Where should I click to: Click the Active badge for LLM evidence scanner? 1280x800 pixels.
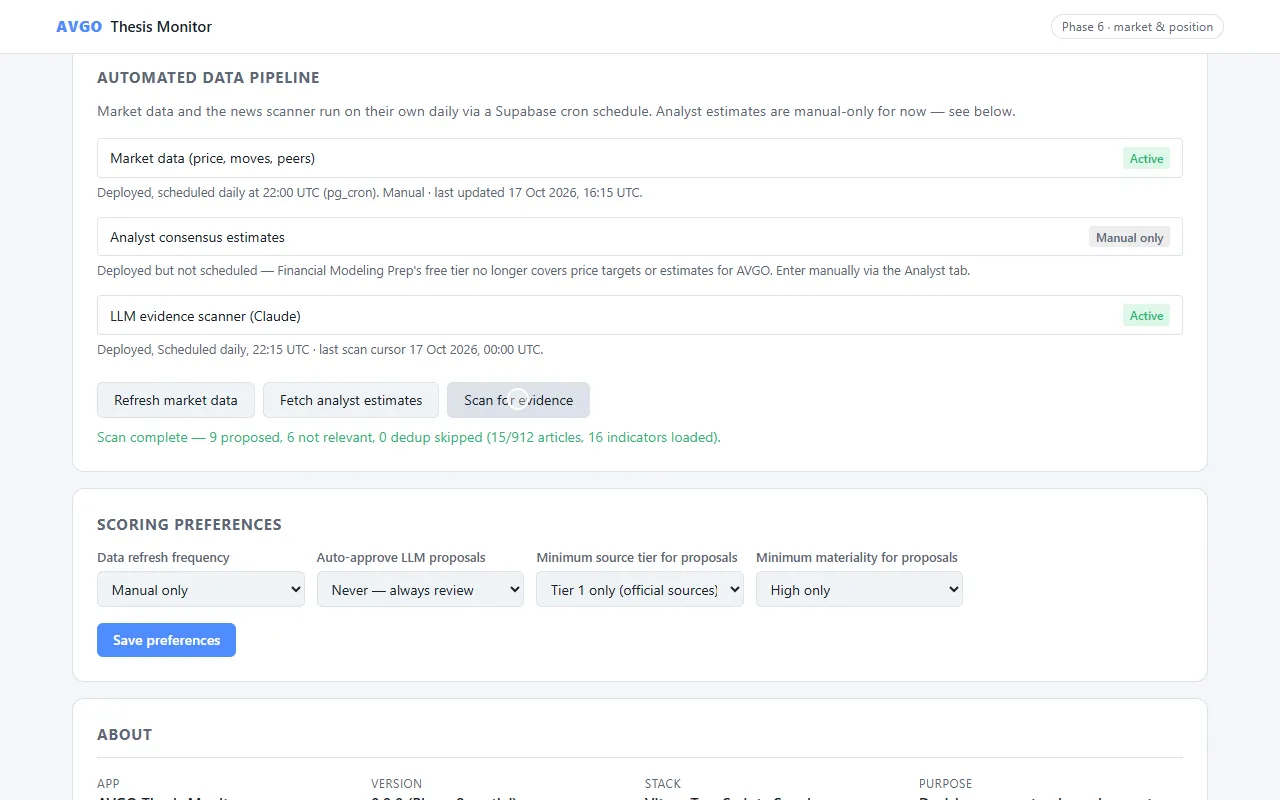click(x=1146, y=315)
